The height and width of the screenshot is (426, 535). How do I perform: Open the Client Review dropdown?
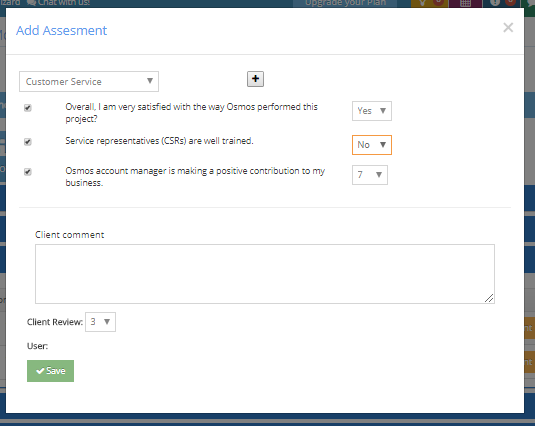[x=100, y=322]
